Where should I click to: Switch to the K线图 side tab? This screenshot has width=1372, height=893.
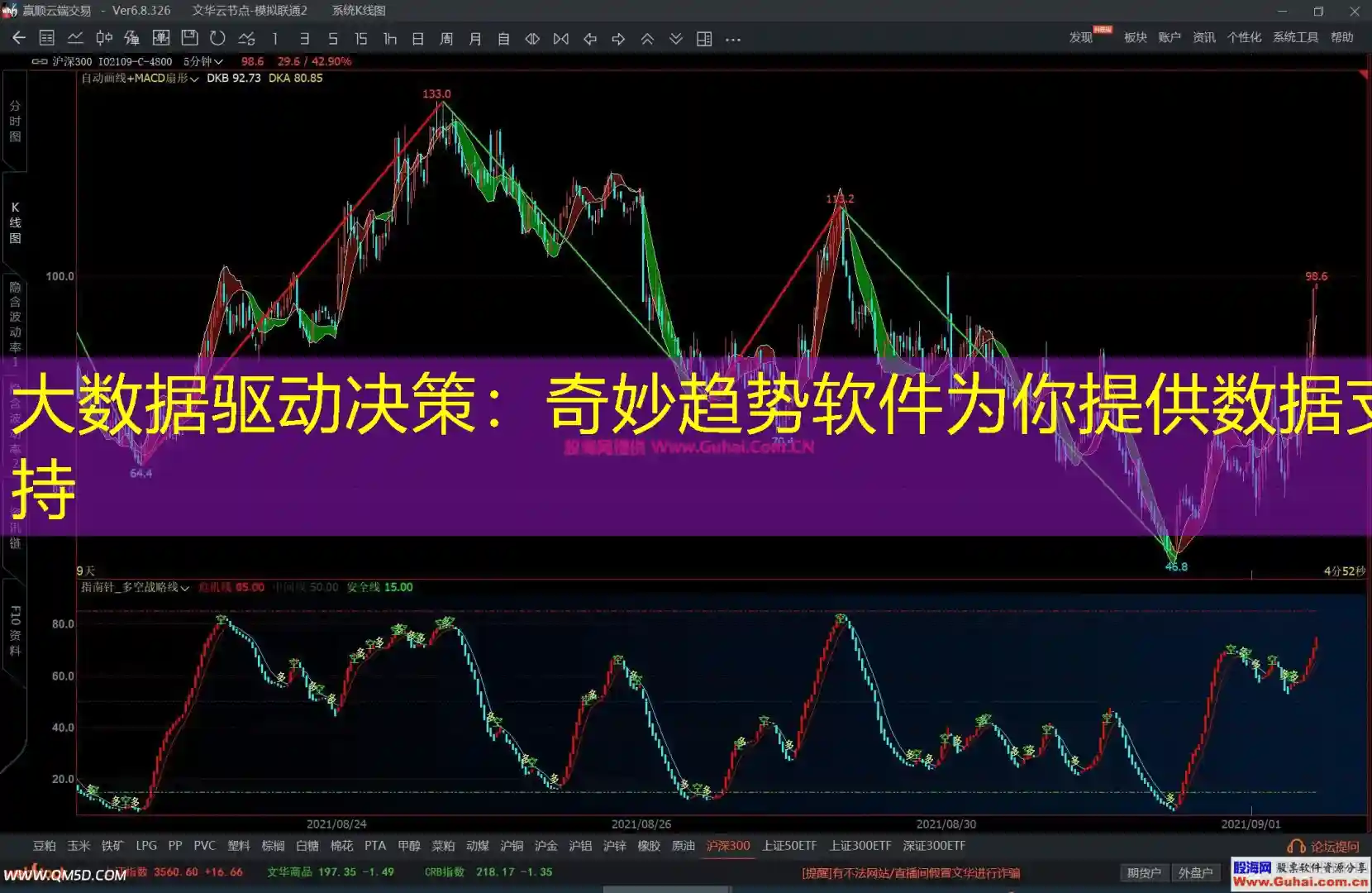[15, 222]
